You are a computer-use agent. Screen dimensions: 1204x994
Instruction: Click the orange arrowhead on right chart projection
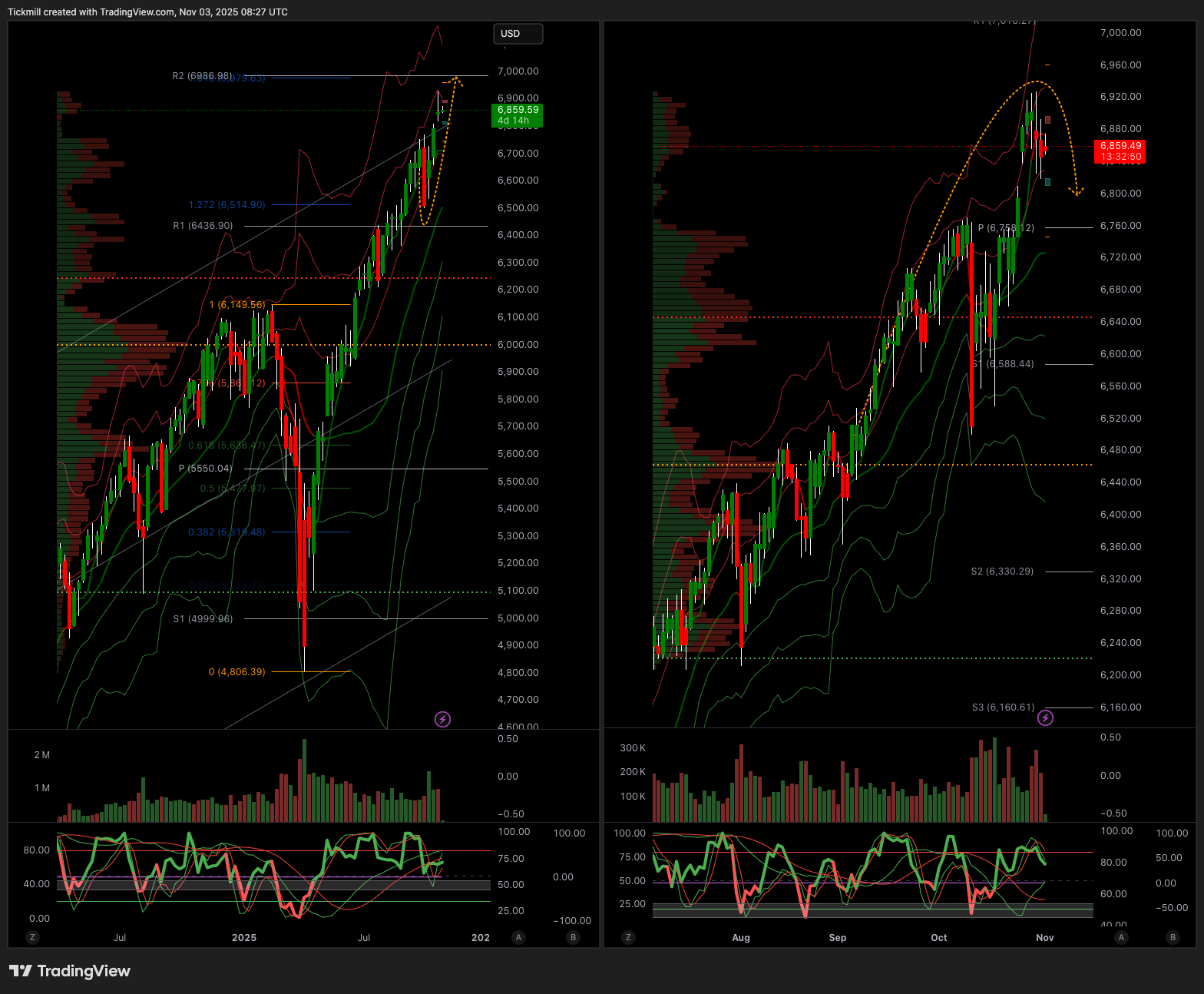tap(1077, 191)
